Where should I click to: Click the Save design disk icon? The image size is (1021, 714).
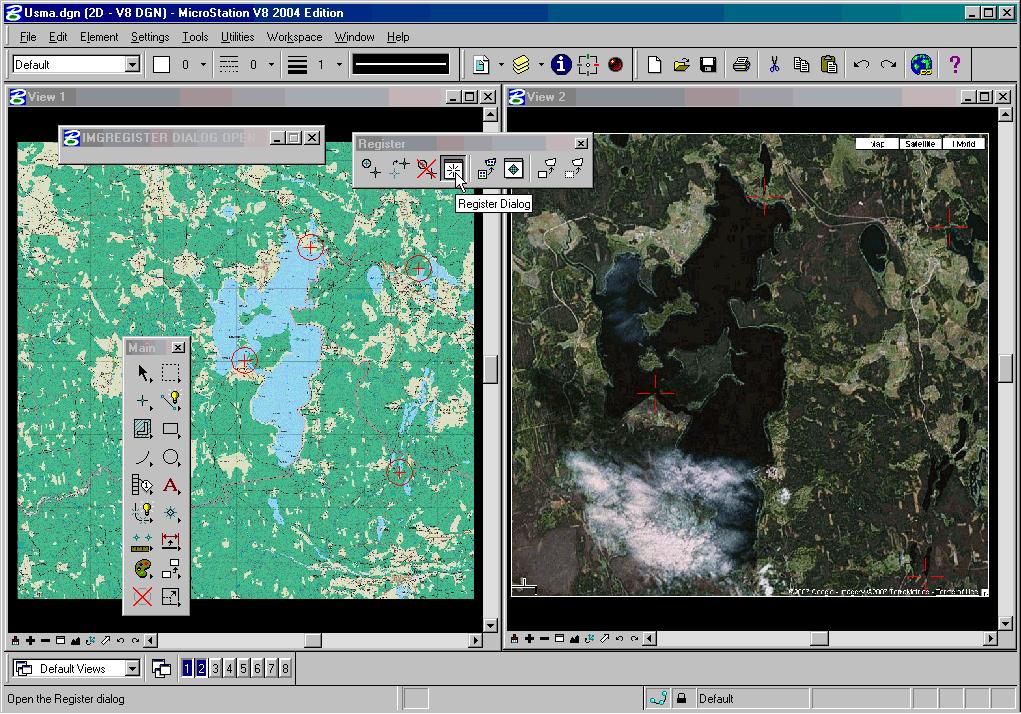click(x=708, y=64)
